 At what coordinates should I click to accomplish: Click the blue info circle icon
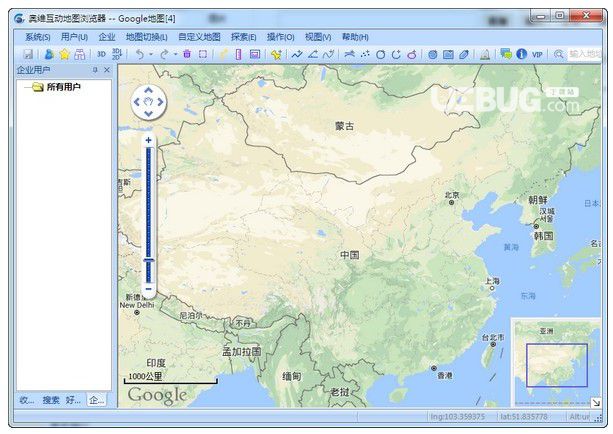pyautogui.click(x=522, y=54)
